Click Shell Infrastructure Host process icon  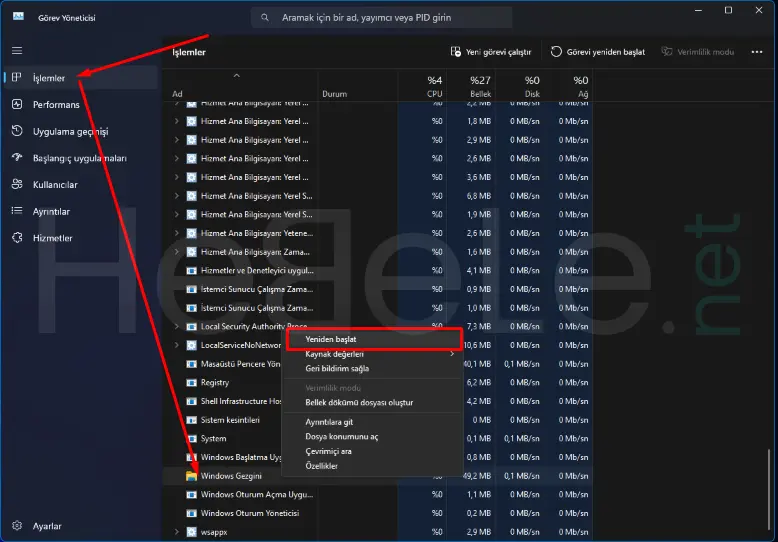tap(192, 401)
